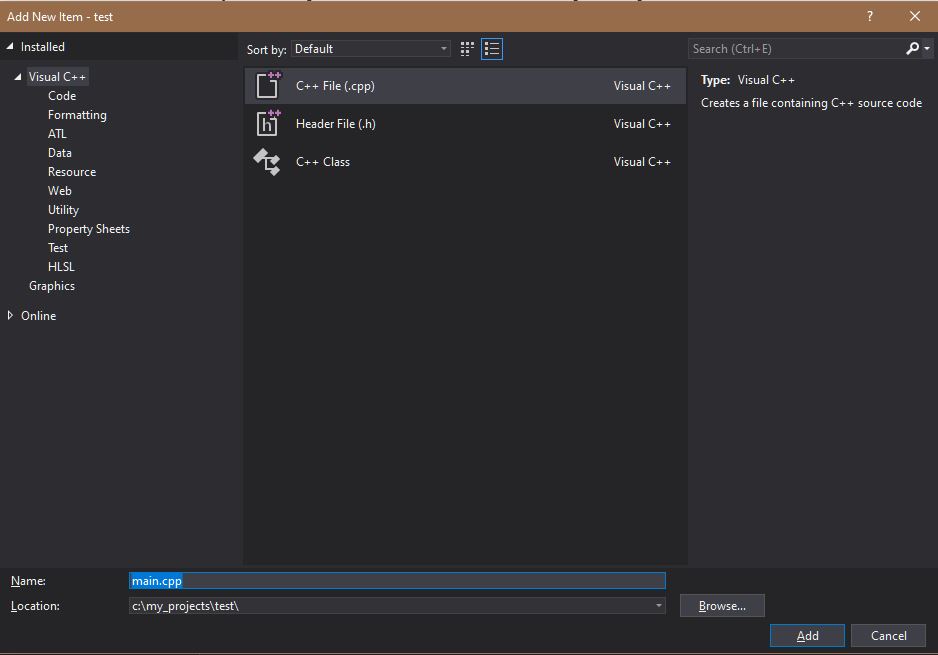Open search options dropdown arrow
The image size is (938, 655).
pos(927,48)
